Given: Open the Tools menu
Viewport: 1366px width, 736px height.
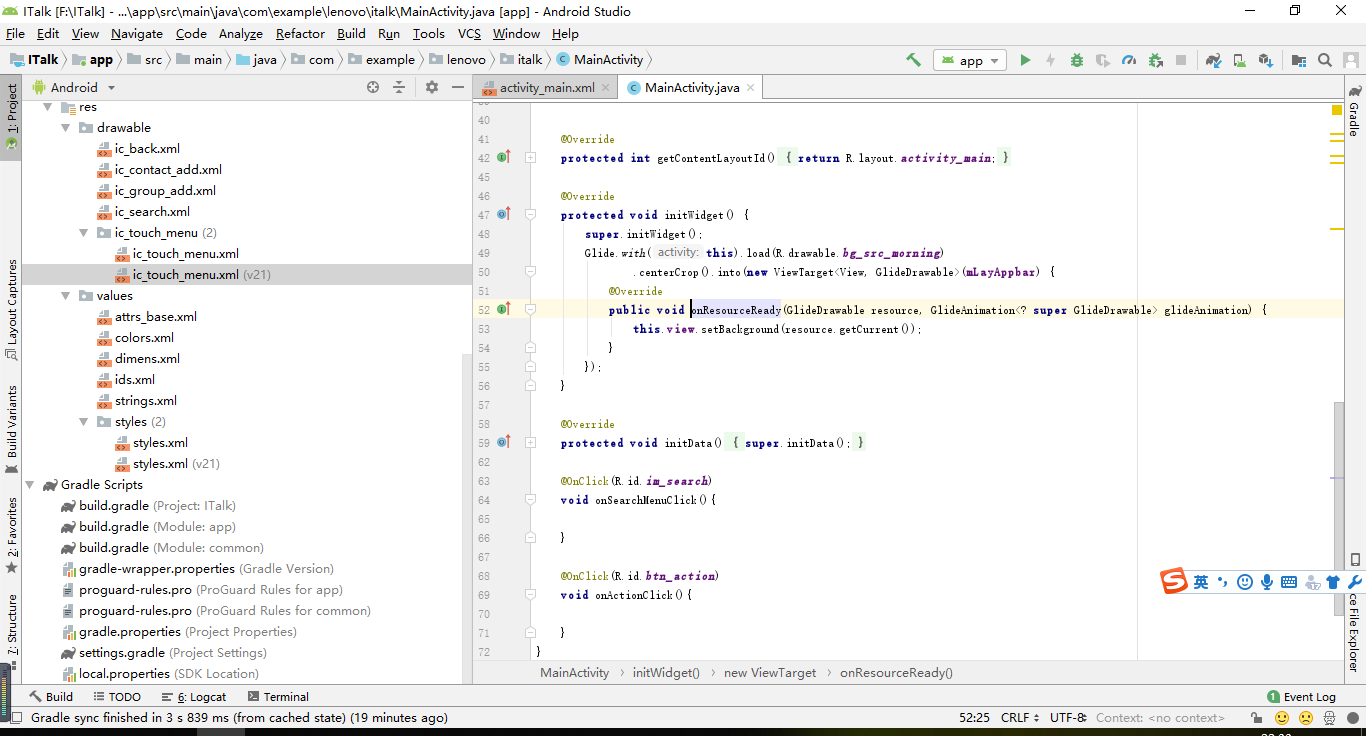Looking at the screenshot, I should tap(428, 33).
